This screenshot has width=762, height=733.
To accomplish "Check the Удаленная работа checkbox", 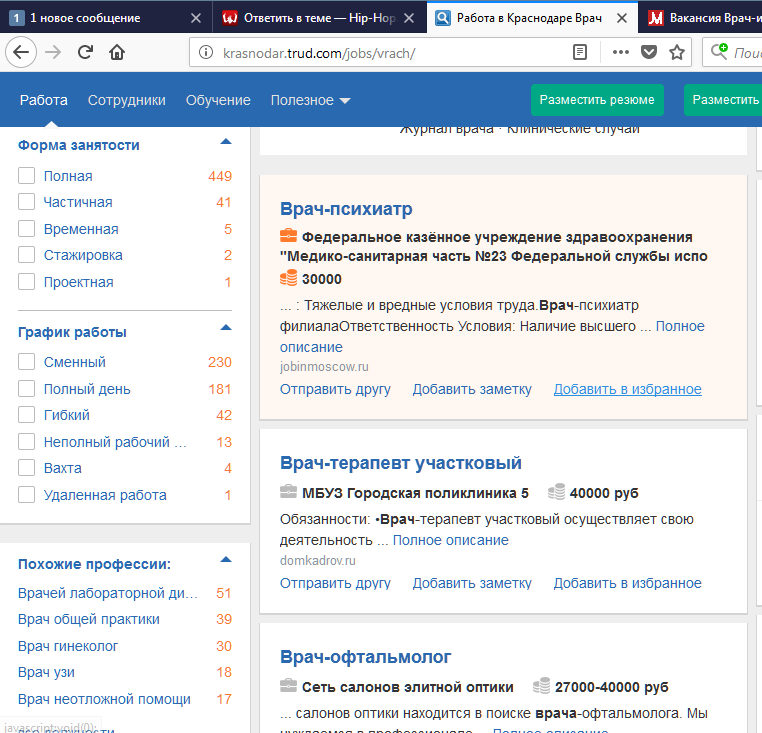I will [26, 494].
